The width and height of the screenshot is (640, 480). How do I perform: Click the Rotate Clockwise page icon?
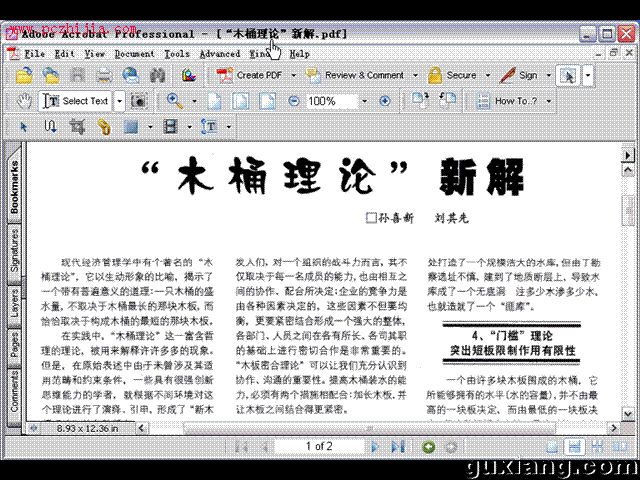[420, 100]
